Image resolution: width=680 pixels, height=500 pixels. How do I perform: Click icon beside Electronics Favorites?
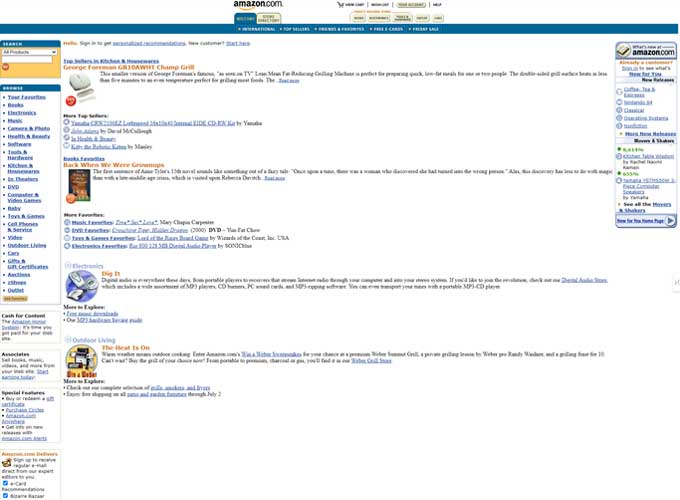(x=67, y=245)
